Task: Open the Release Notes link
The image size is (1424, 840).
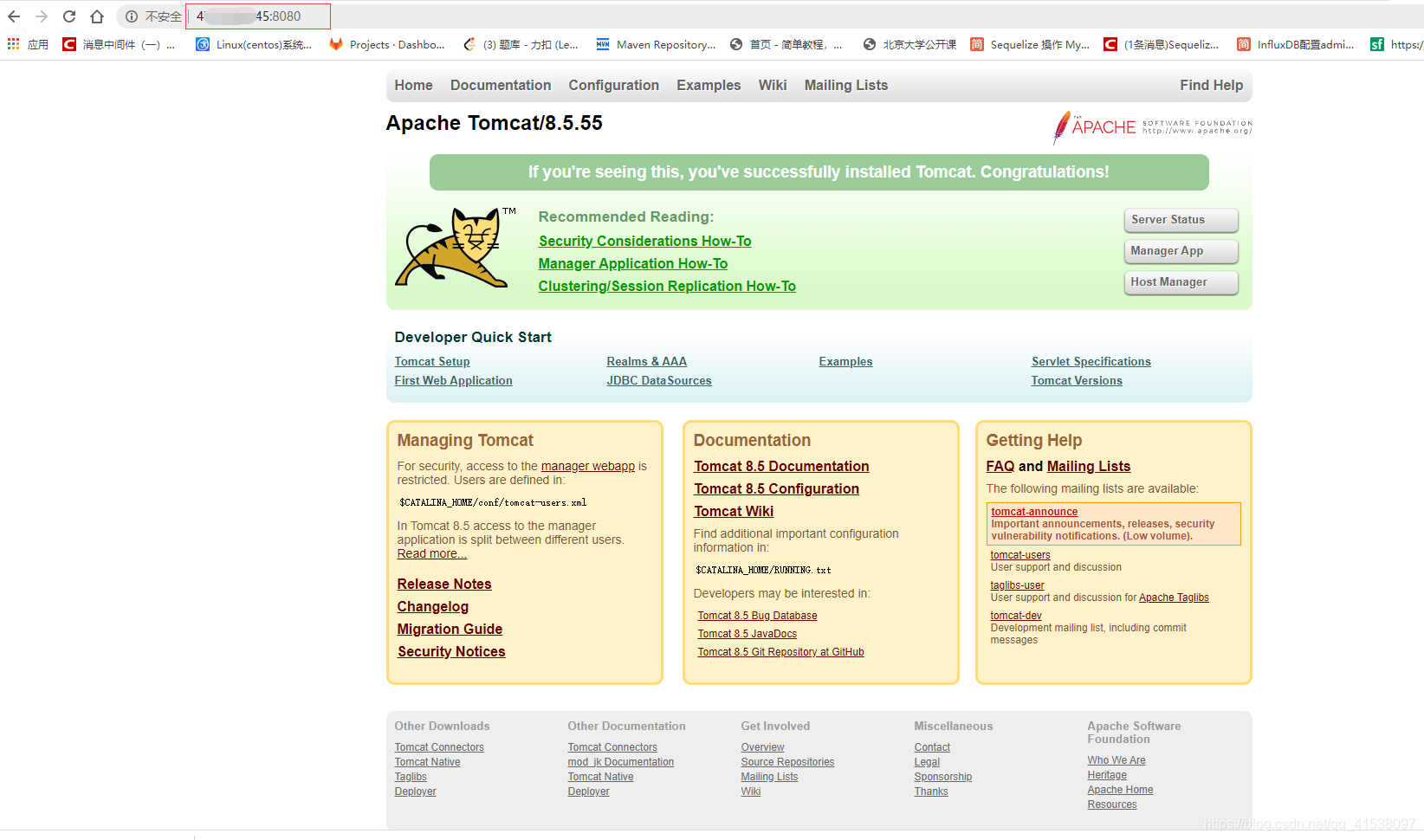Action: coord(443,584)
